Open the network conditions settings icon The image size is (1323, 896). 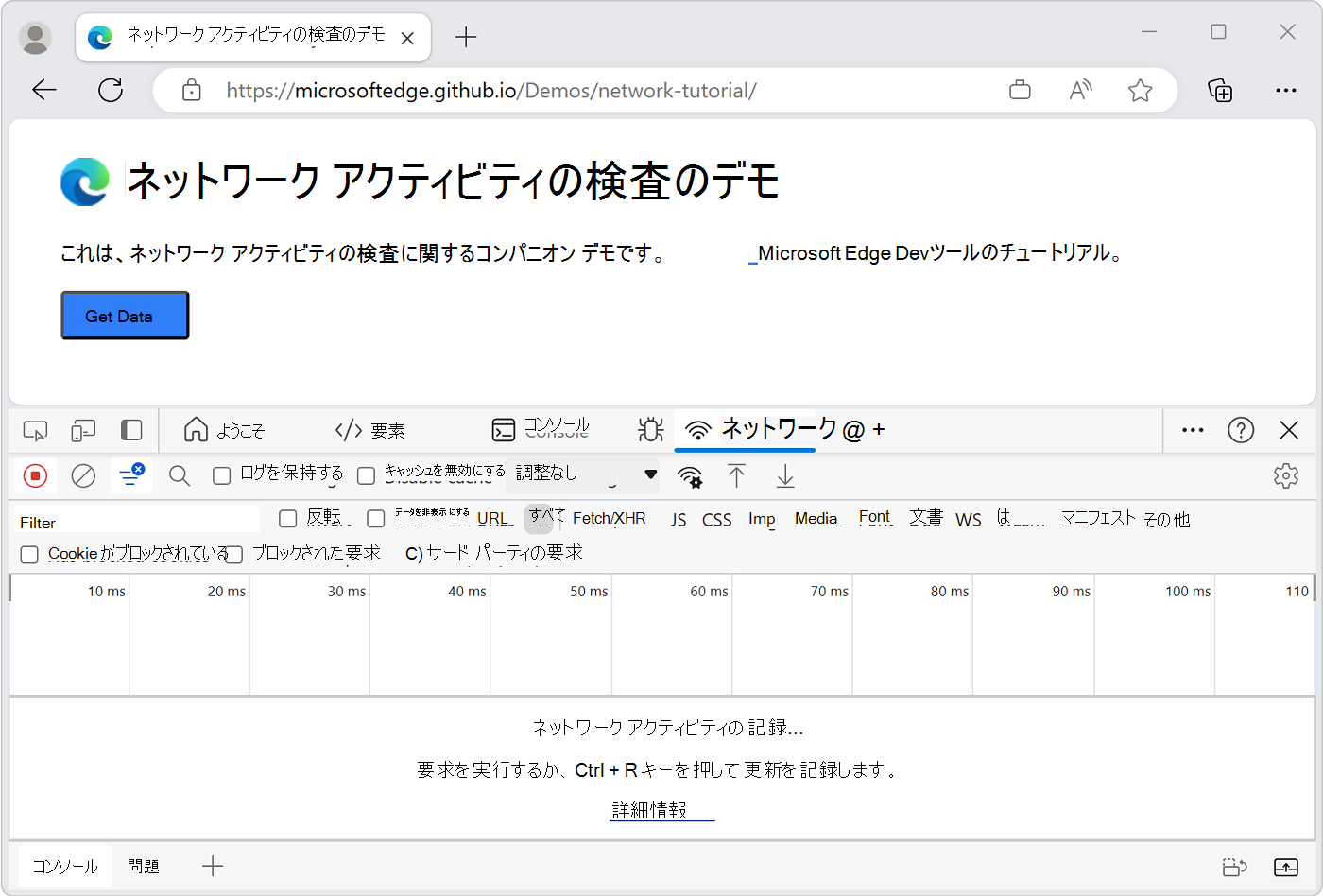tap(690, 477)
